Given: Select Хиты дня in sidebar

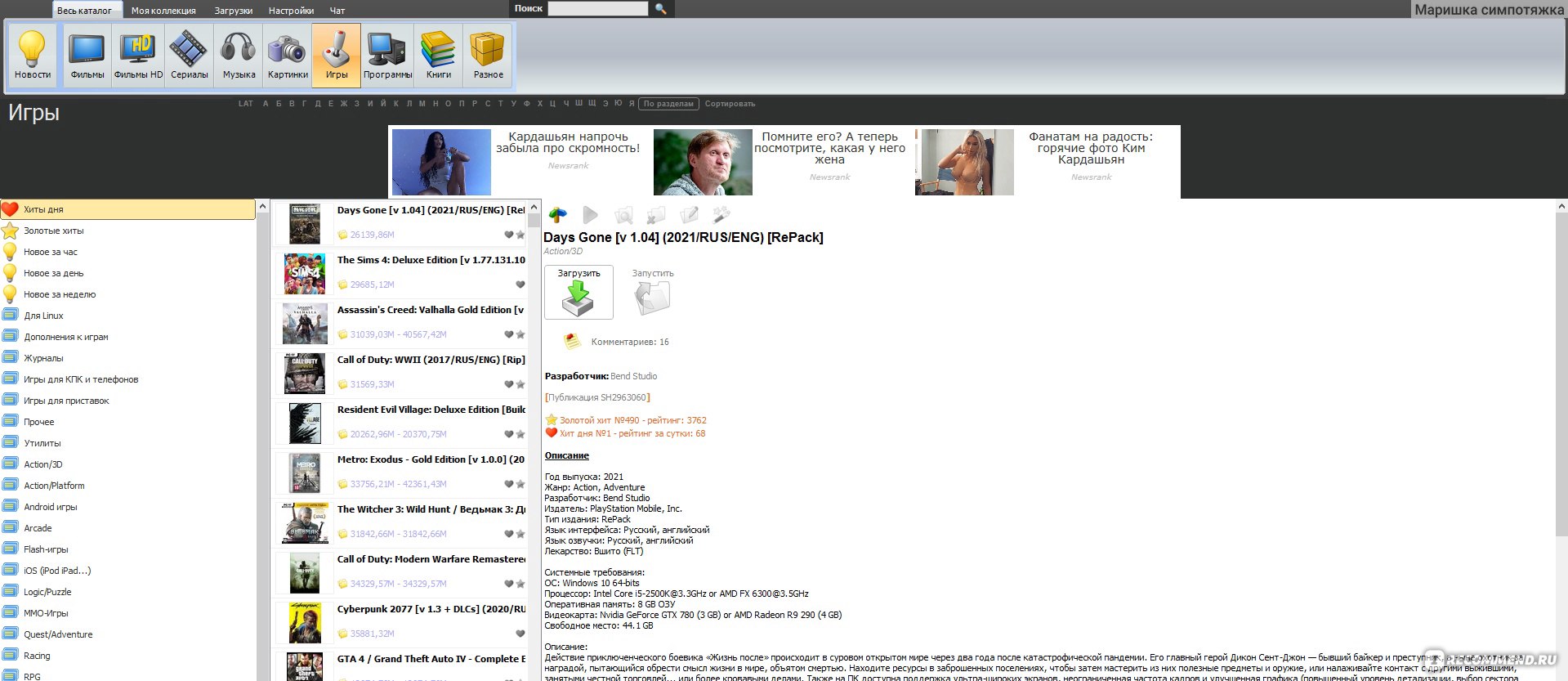Looking at the screenshot, I should coord(128,209).
